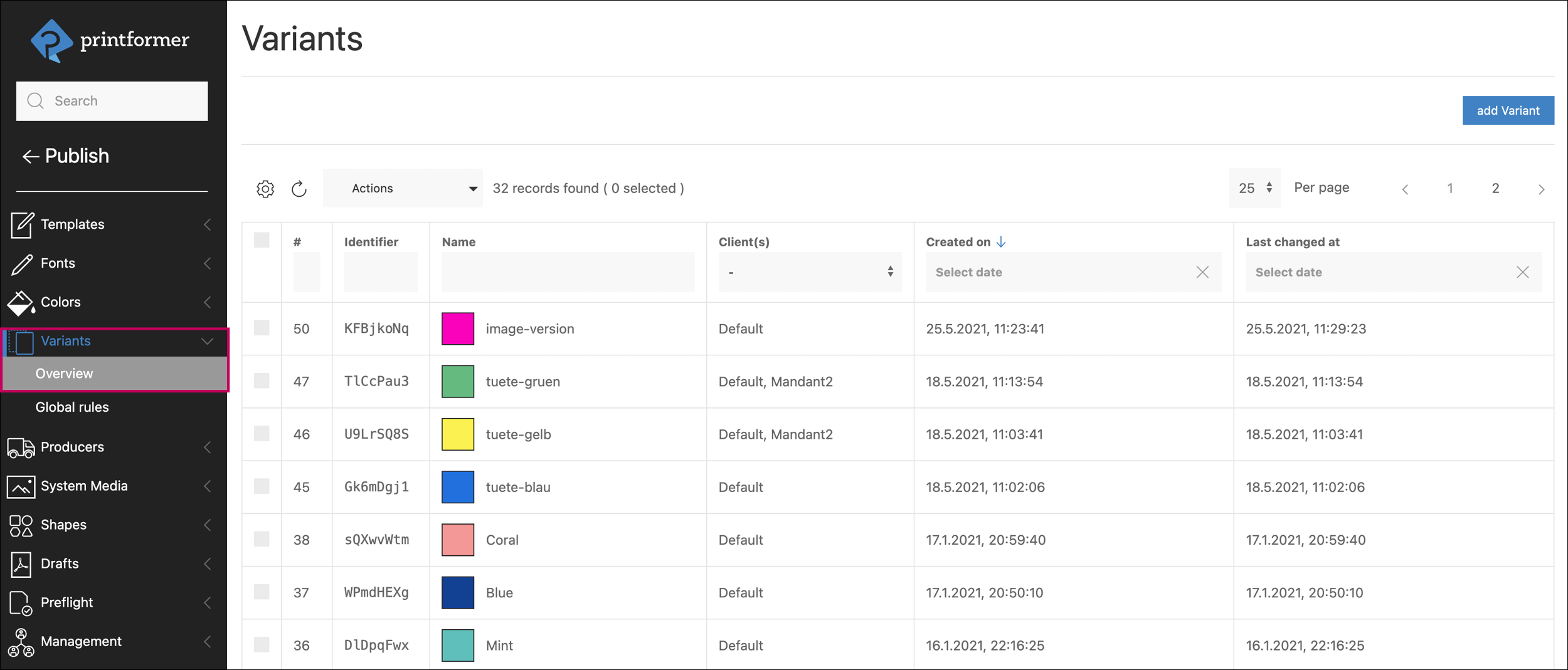Image resolution: width=1568 pixels, height=670 pixels.
Task: Select the tuete-gelb row checkbox
Action: pyautogui.click(x=262, y=434)
